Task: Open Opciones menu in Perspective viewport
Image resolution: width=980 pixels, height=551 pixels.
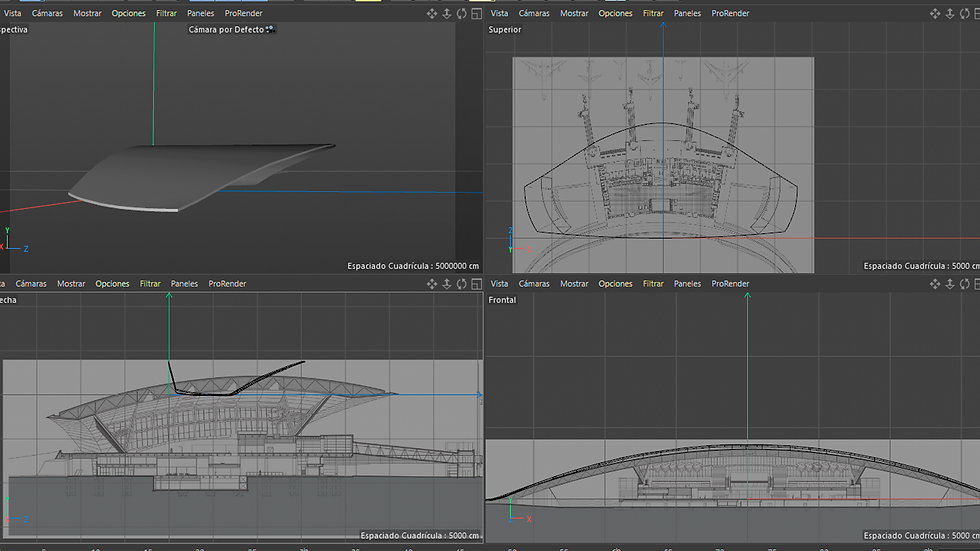Action: pyautogui.click(x=129, y=13)
